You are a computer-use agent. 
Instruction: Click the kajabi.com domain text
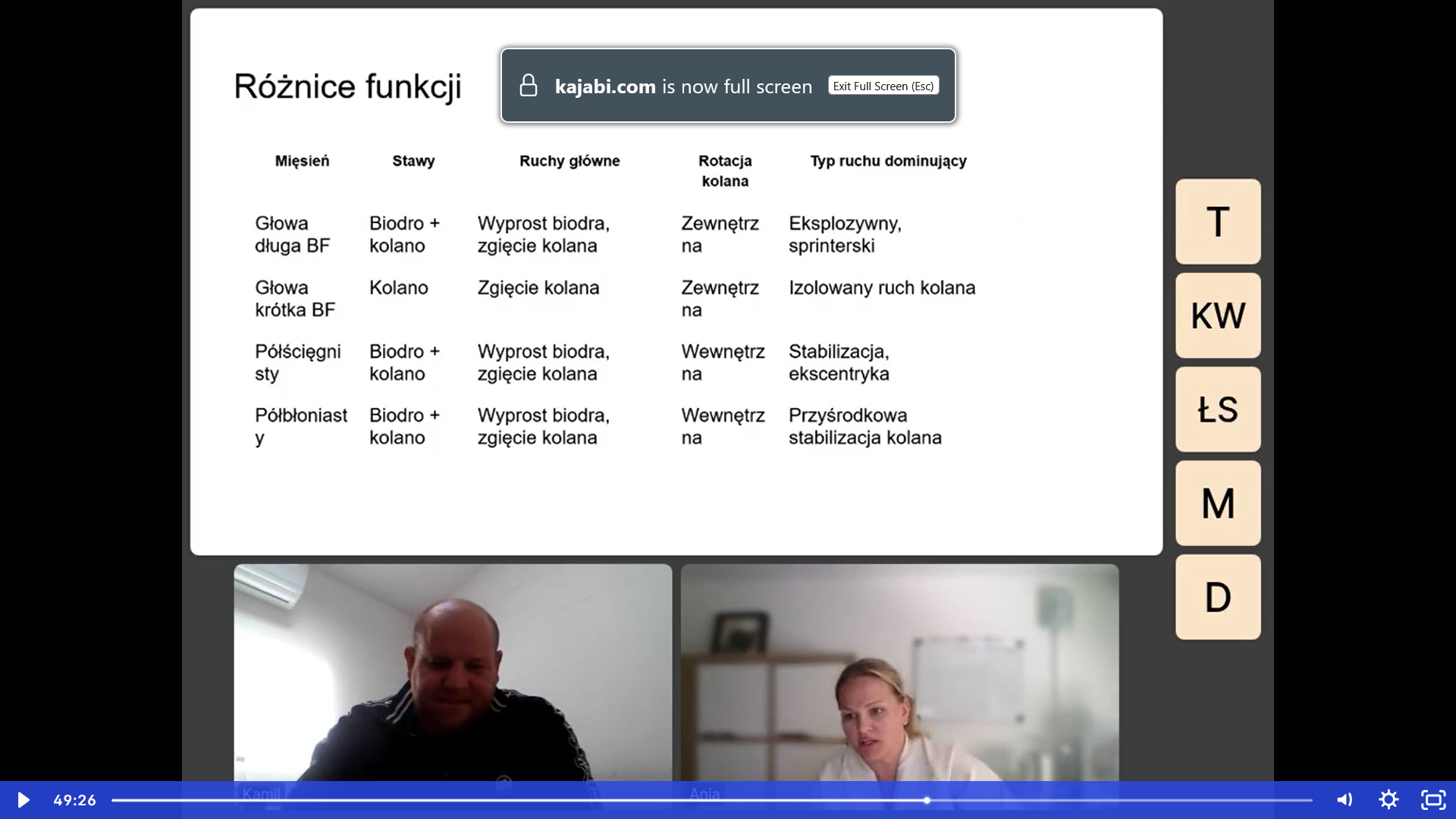pos(605,86)
